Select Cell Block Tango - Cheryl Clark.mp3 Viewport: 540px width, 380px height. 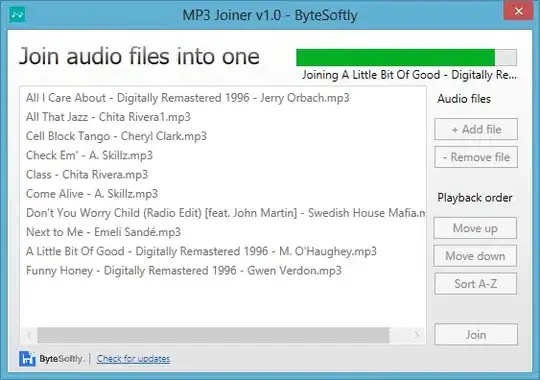[x=223, y=136]
